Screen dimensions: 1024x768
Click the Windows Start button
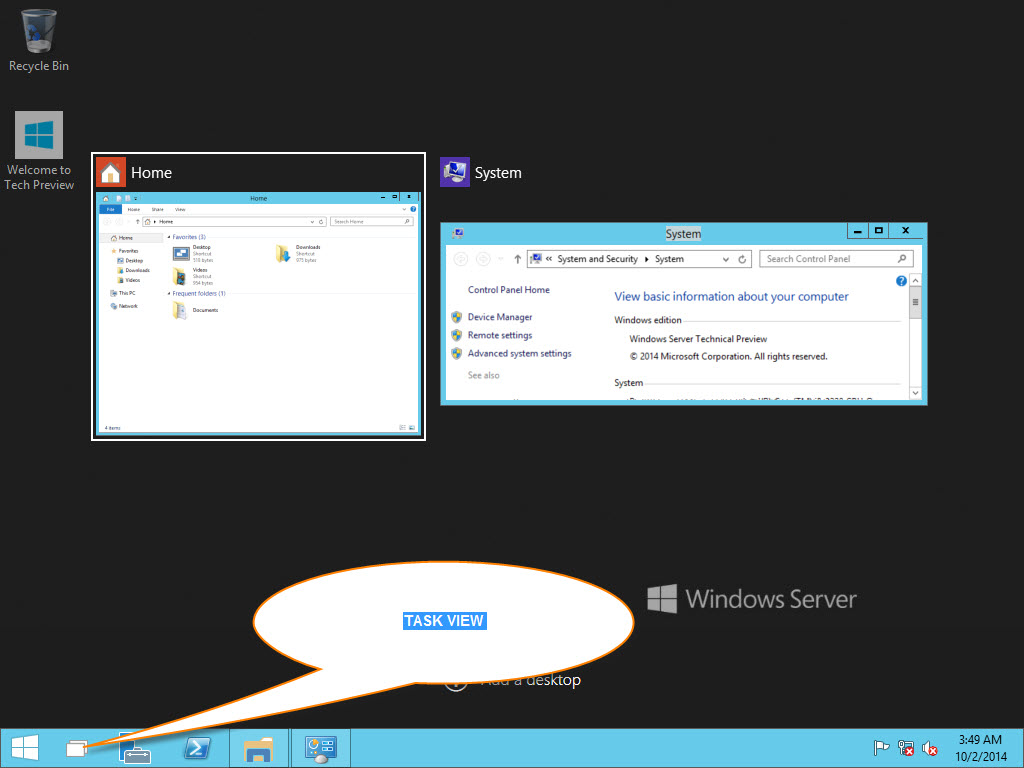pos(25,748)
